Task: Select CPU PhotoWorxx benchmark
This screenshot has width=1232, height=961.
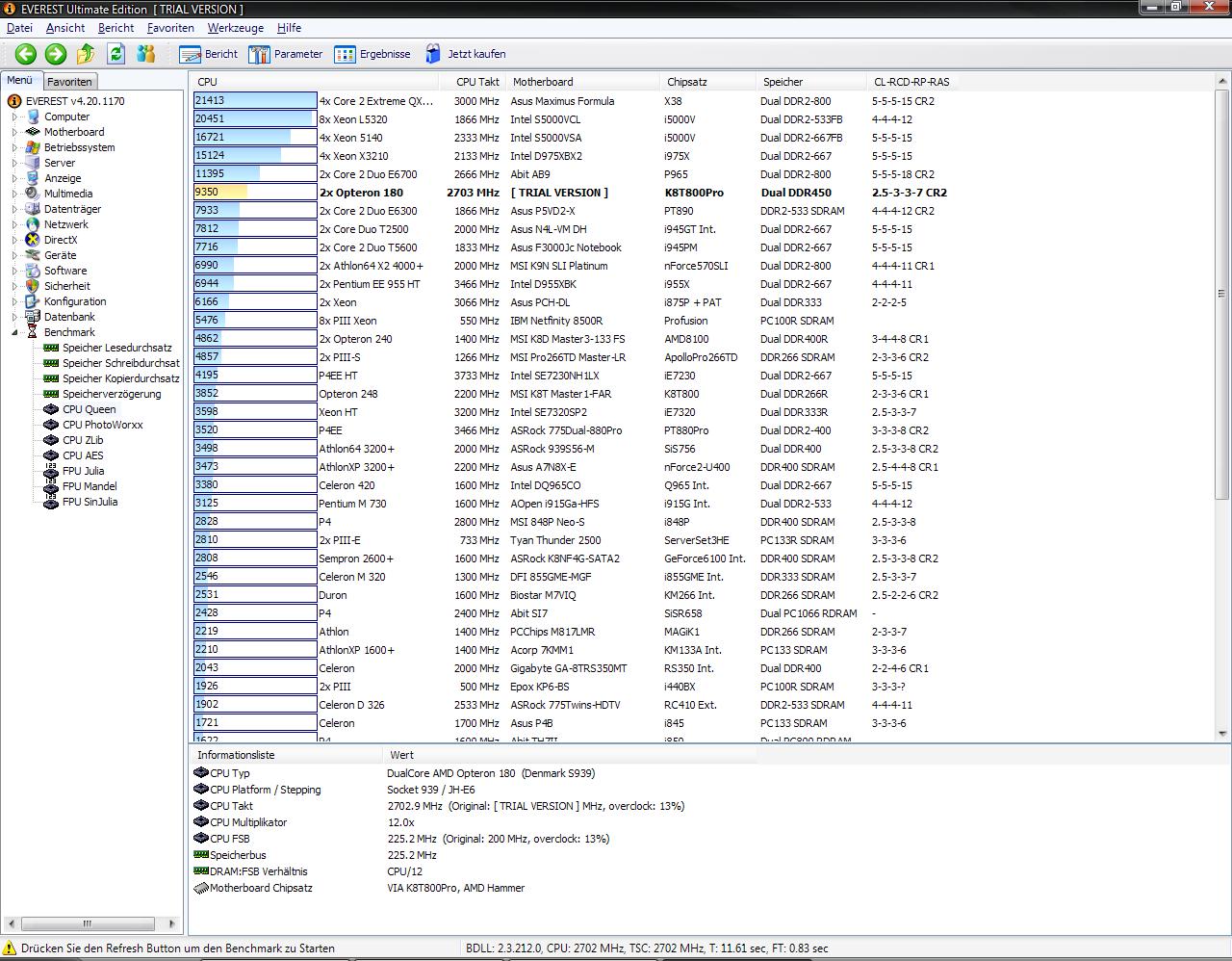Action: point(102,425)
